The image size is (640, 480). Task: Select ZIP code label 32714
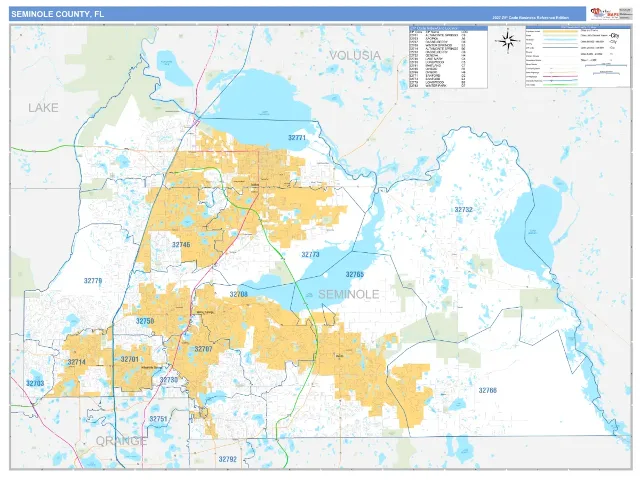click(x=77, y=362)
